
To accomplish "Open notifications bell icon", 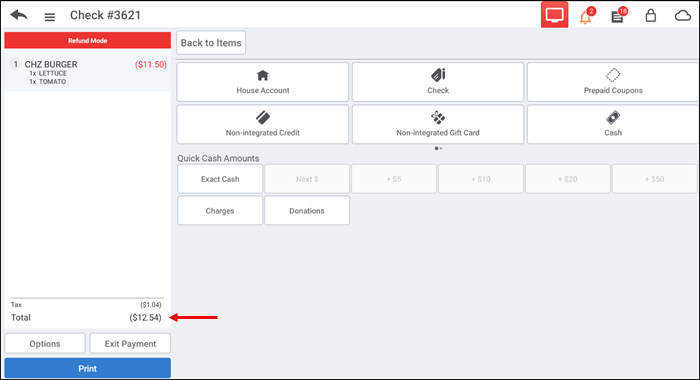I will click(x=586, y=16).
